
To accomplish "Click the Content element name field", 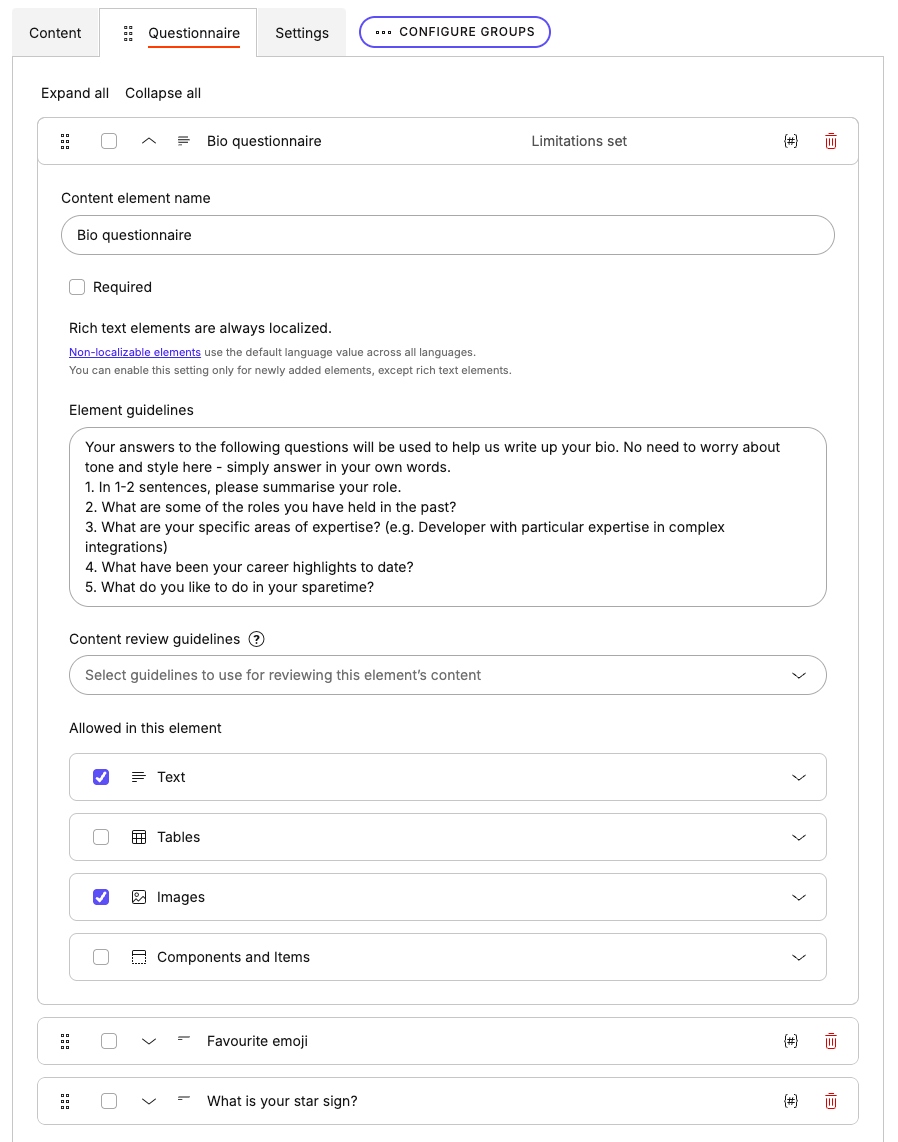I will 447,235.
